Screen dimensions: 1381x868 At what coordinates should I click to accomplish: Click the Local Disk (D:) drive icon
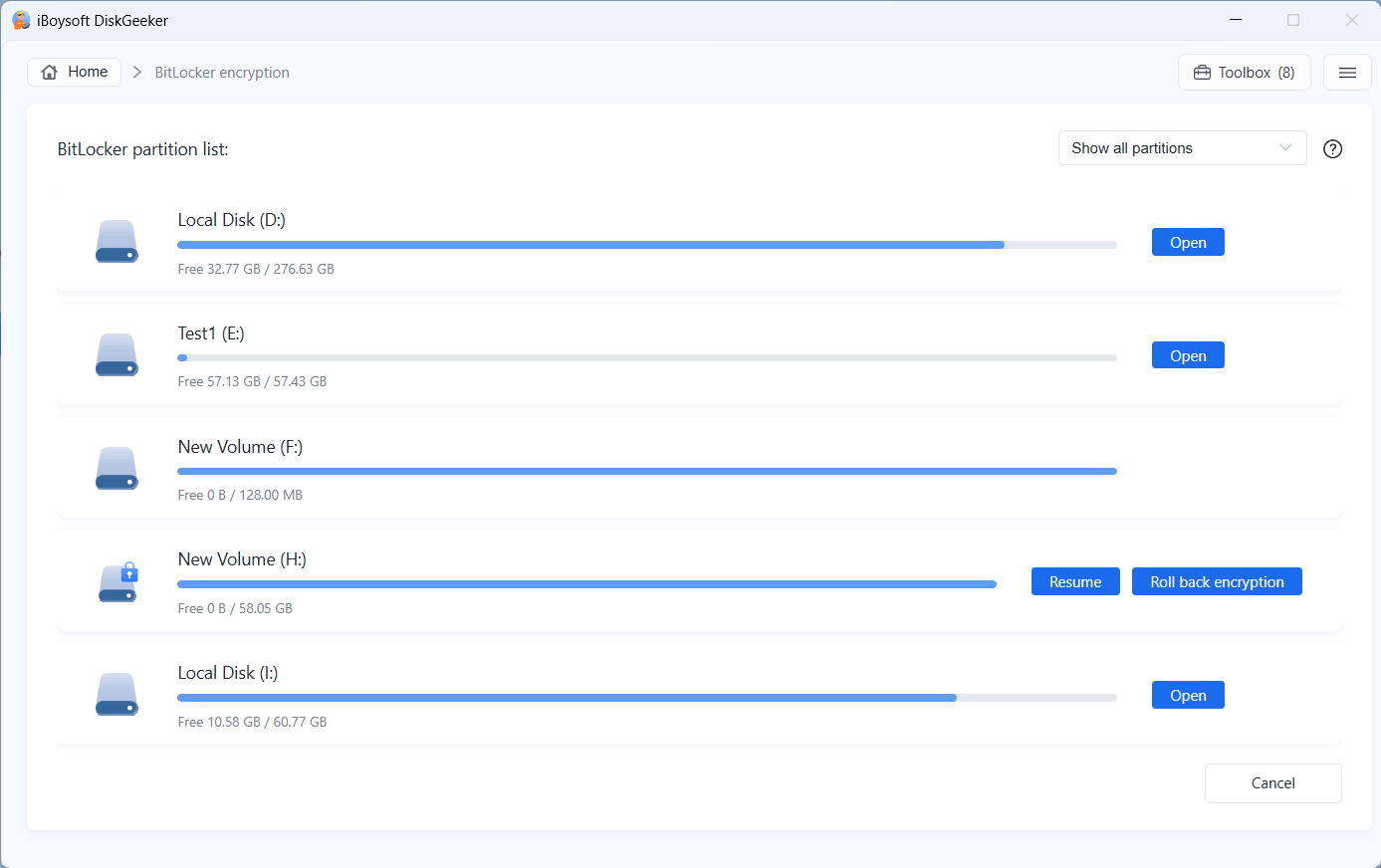pyautogui.click(x=116, y=241)
